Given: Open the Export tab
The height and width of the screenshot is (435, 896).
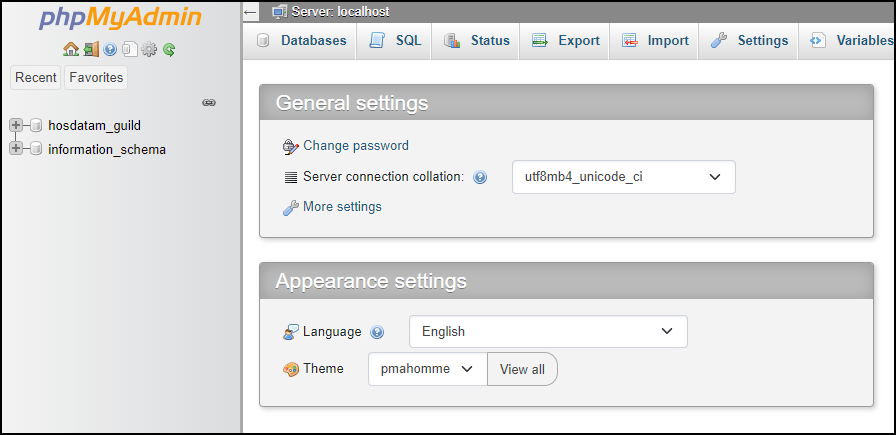Looking at the screenshot, I should [566, 41].
